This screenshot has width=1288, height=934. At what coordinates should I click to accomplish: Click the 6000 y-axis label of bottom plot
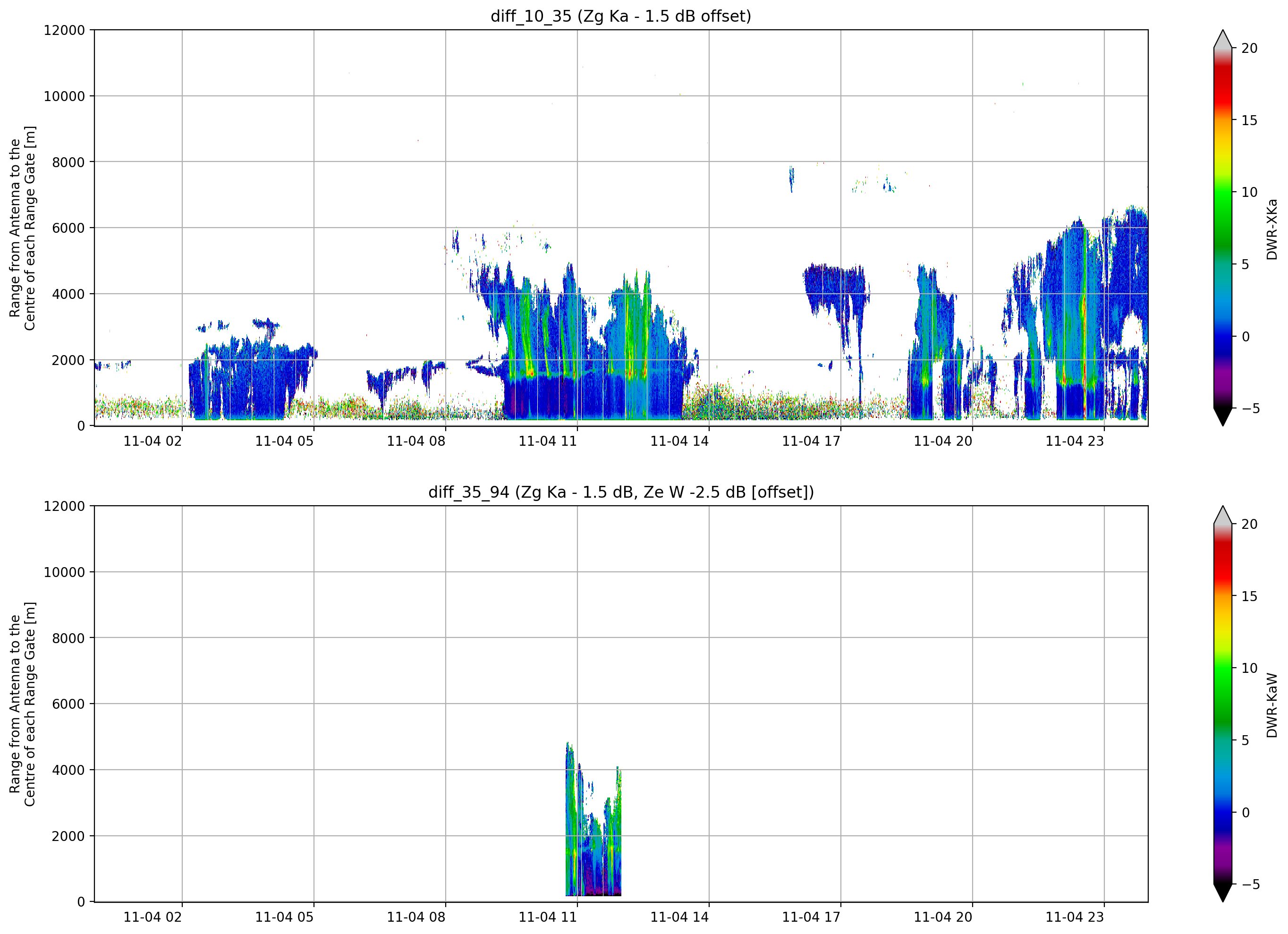click(68, 704)
